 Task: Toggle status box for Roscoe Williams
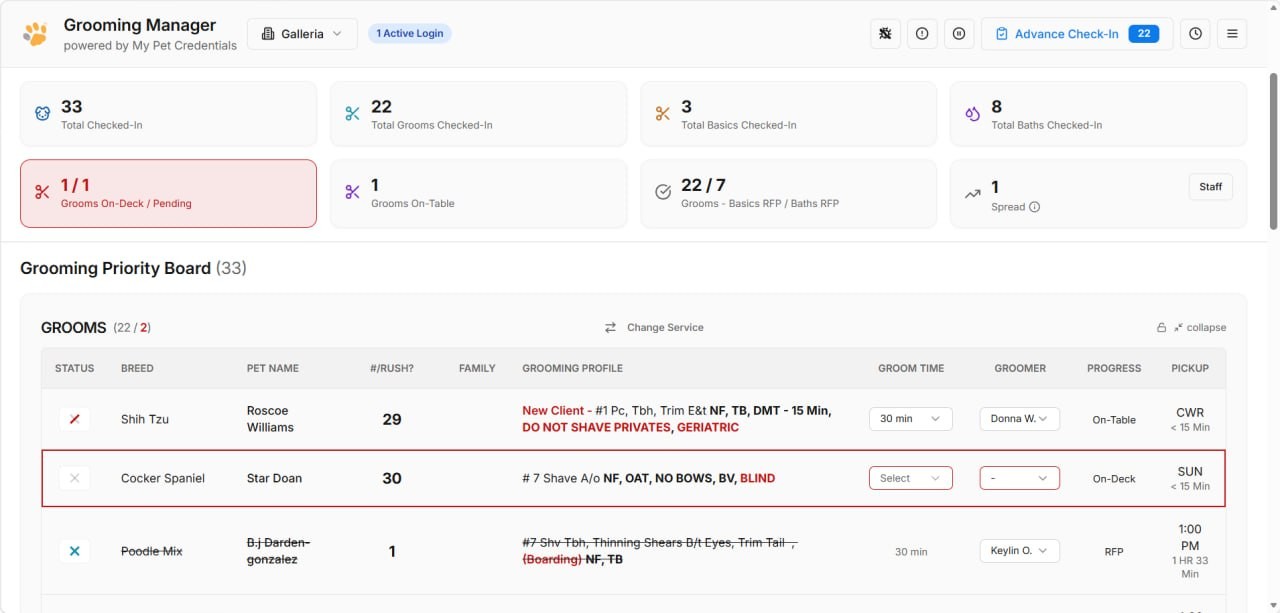pyautogui.click(x=75, y=419)
